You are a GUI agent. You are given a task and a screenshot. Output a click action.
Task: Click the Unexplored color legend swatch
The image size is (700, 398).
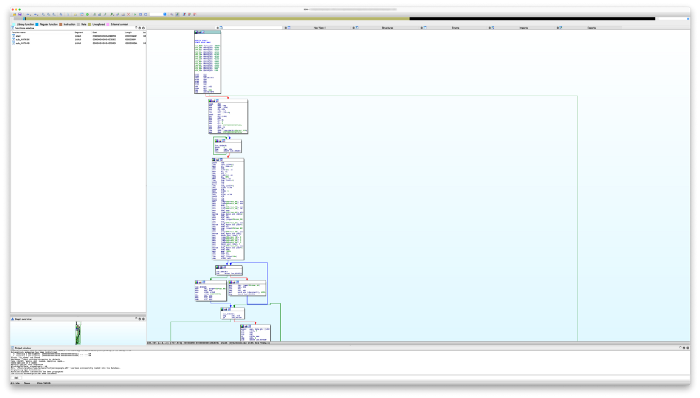click(89, 24)
